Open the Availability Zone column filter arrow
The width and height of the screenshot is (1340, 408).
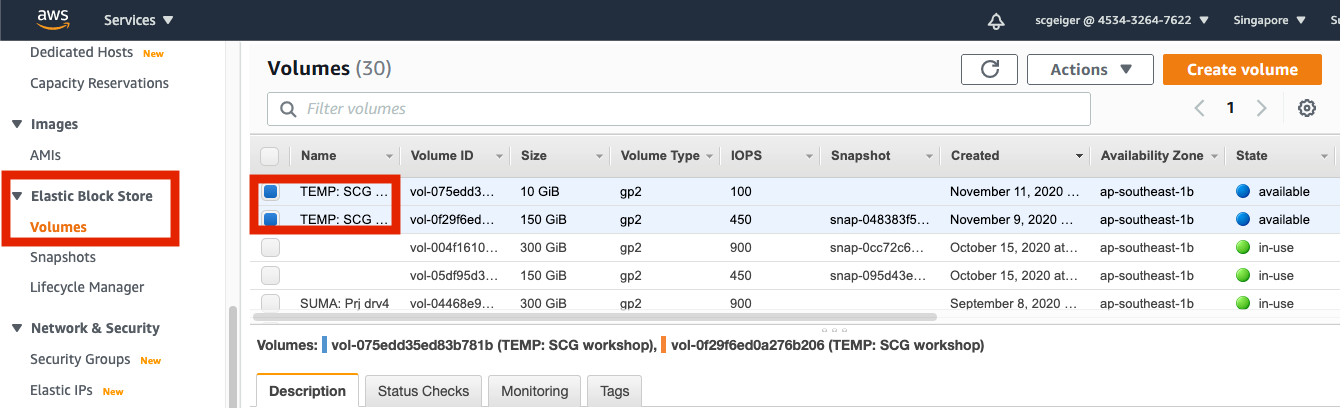[1214, 156]
